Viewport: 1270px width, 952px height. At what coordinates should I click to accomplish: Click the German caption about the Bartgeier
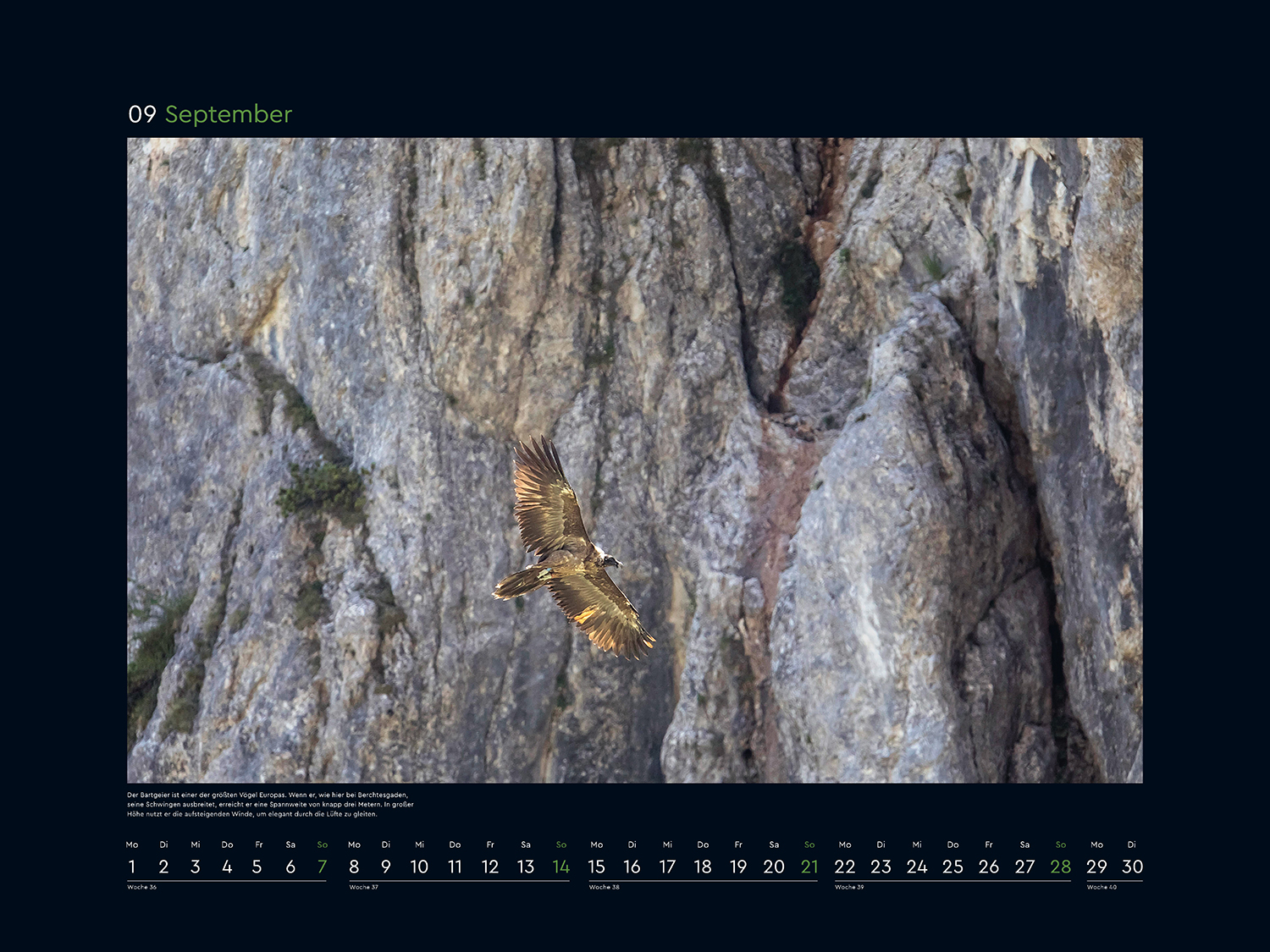pyautogui.click(x=270, y=805)
